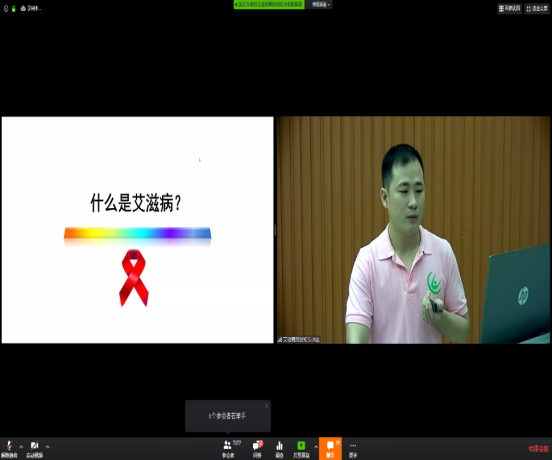This screenshot has width=552, height=460.
Task: Expand video options arrow beside camera
Action: tap(48, 447)
